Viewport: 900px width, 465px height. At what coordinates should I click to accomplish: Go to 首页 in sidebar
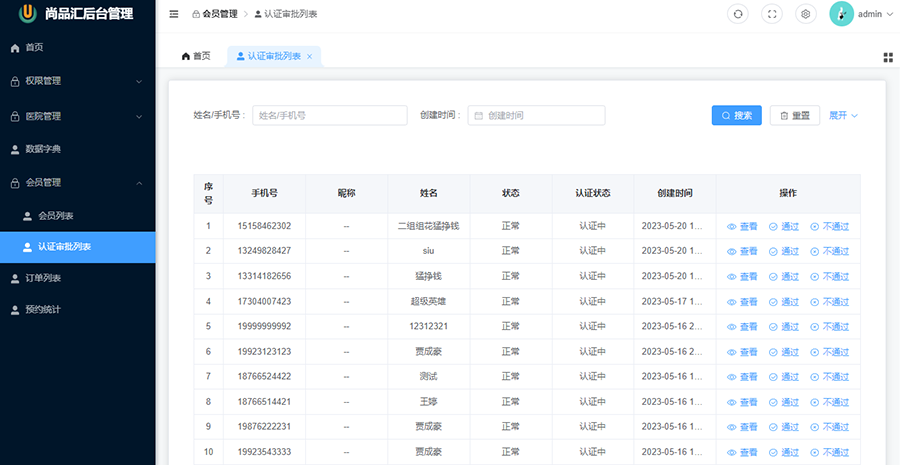[77, 48]
